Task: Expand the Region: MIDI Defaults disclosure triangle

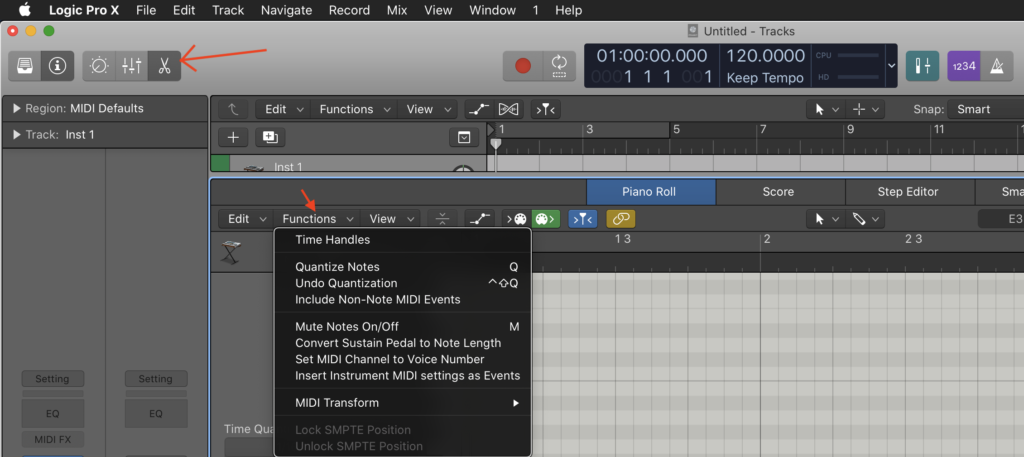Action: click(17, 108)
